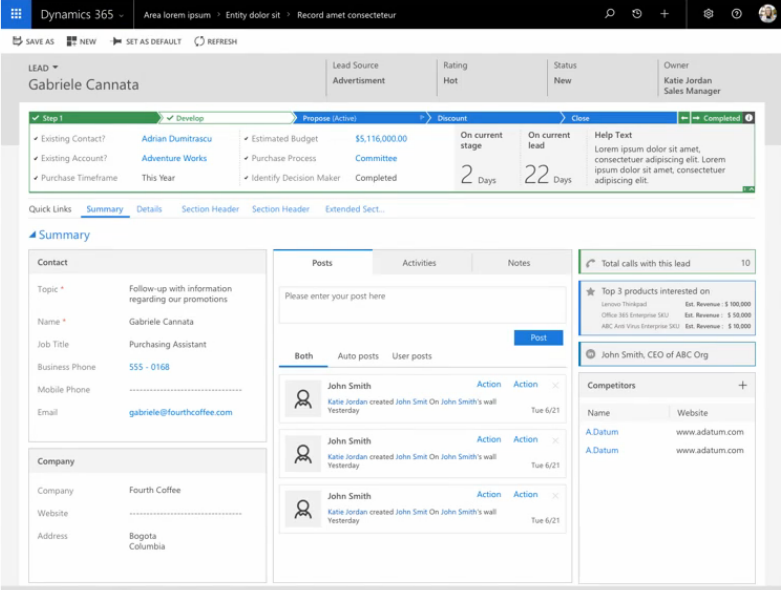Click the Refresh toolbar icon
This screenshot has width=781, height=590.
point(199,41)
